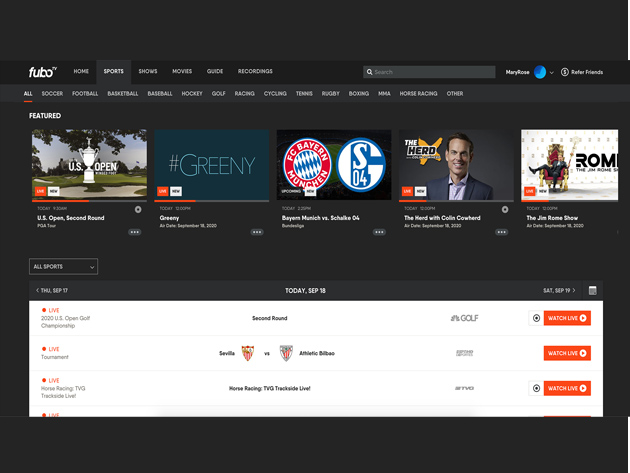Screen dimensions: 630x473
Task: Filter by Boxing category
Action: click(x=358, y=94)
